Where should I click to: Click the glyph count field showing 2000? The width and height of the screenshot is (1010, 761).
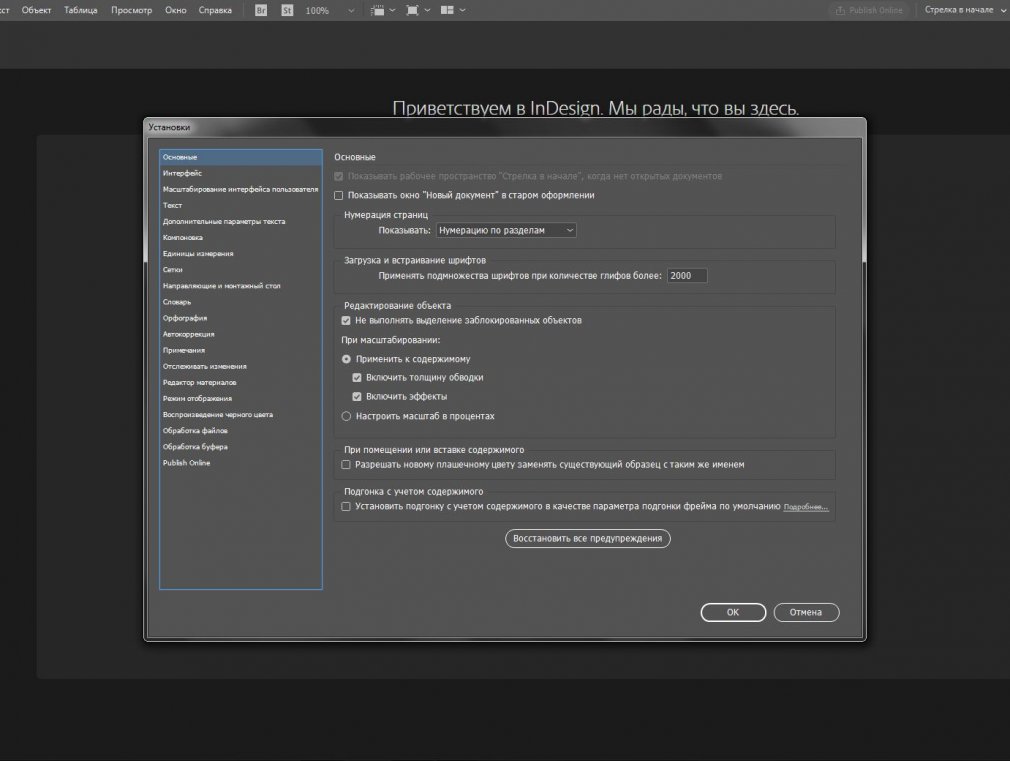(687, 276)
